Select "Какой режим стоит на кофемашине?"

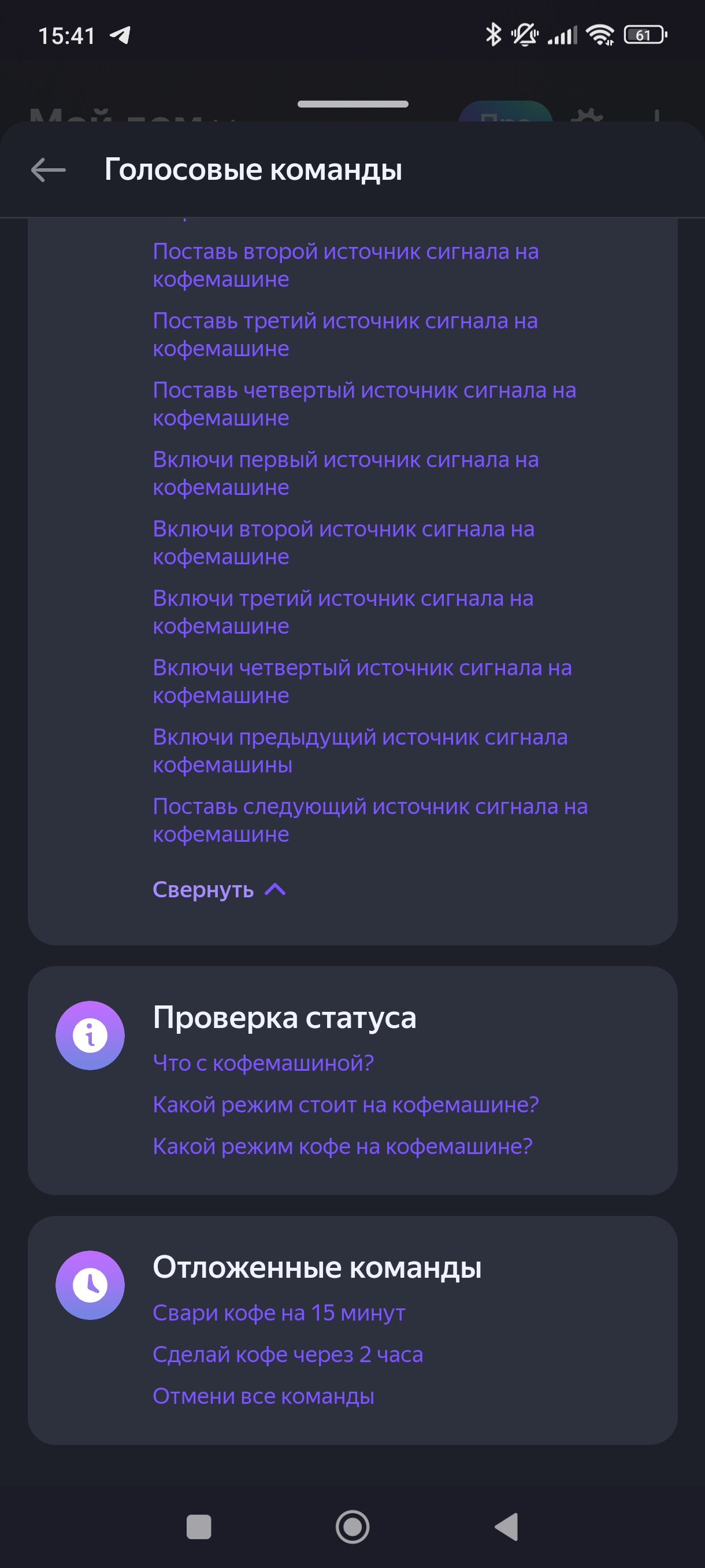[x=346, y=1104]
